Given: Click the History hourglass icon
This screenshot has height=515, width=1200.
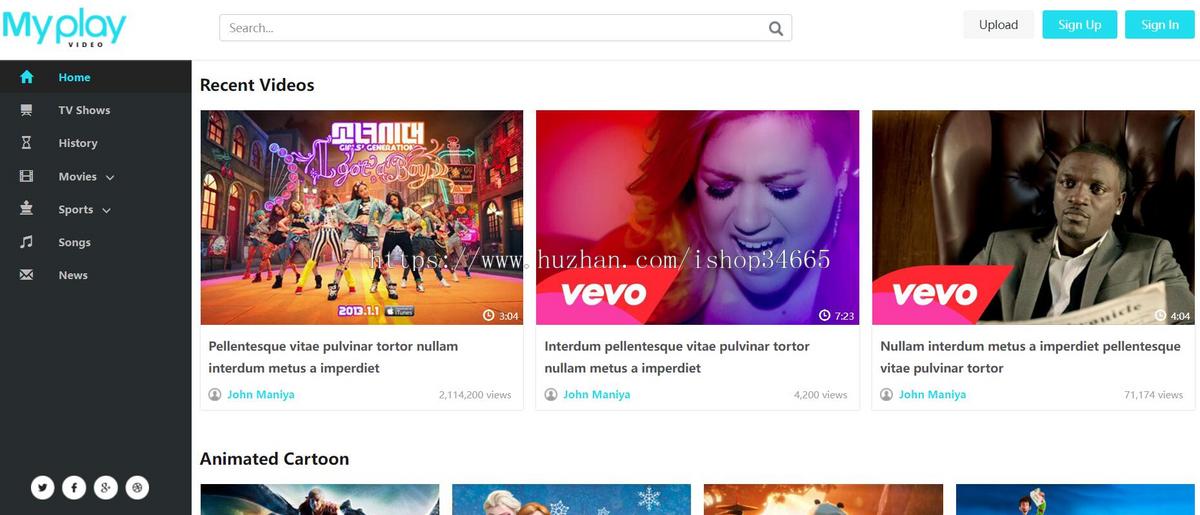Looking at the screenshot, I should [x=27, y=143].
